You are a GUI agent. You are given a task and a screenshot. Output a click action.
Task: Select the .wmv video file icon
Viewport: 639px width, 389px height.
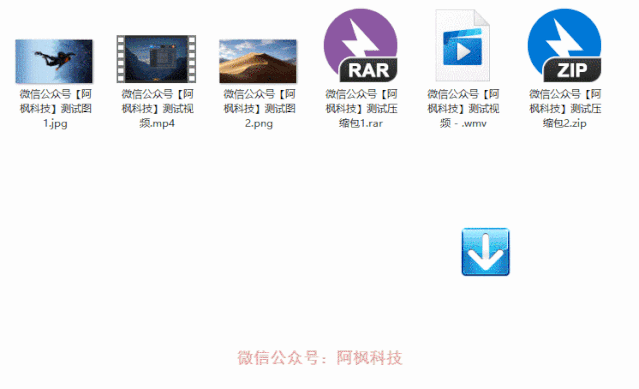[x=463, y=45]
